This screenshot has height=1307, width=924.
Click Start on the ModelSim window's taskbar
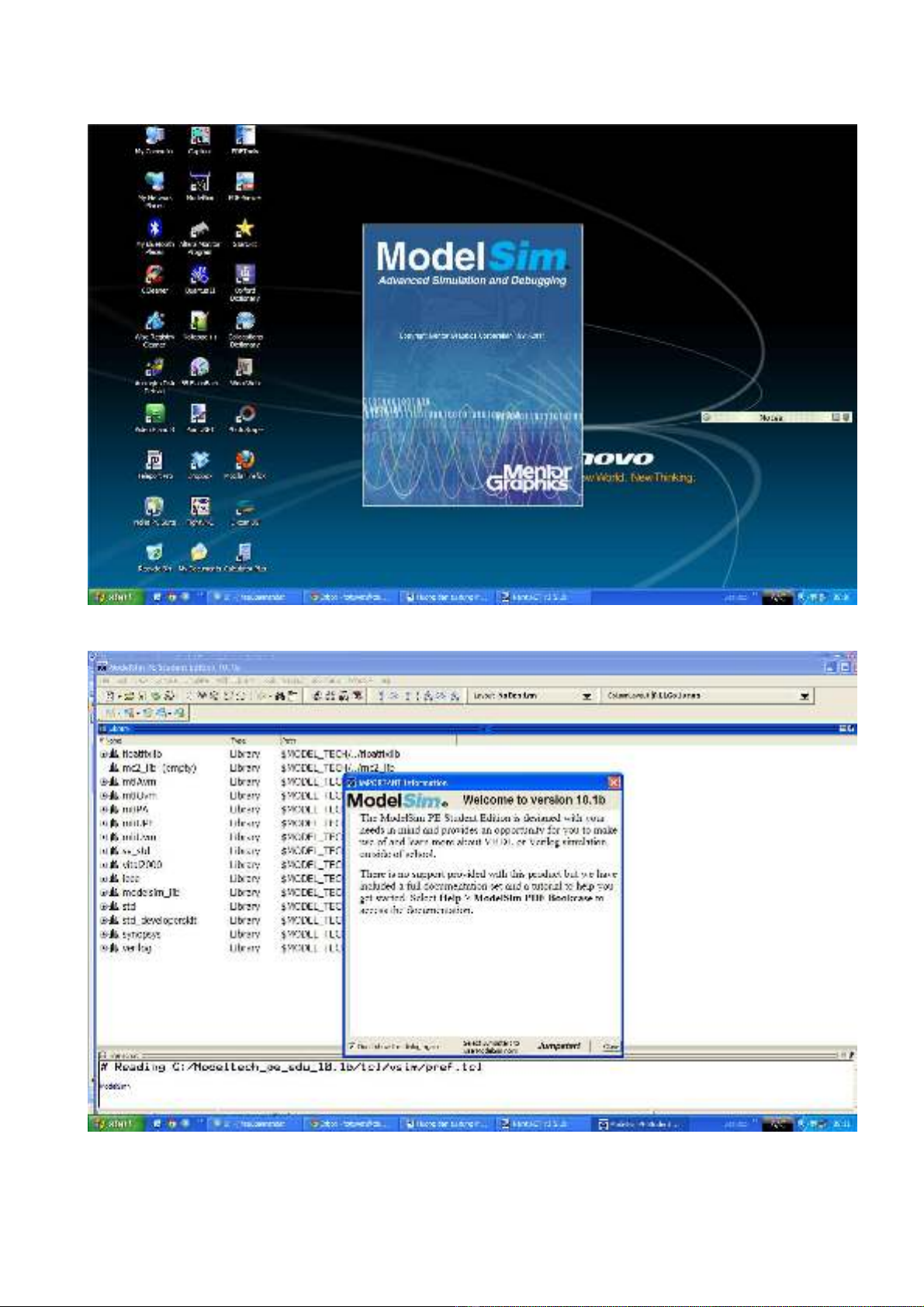(115, 1123)
